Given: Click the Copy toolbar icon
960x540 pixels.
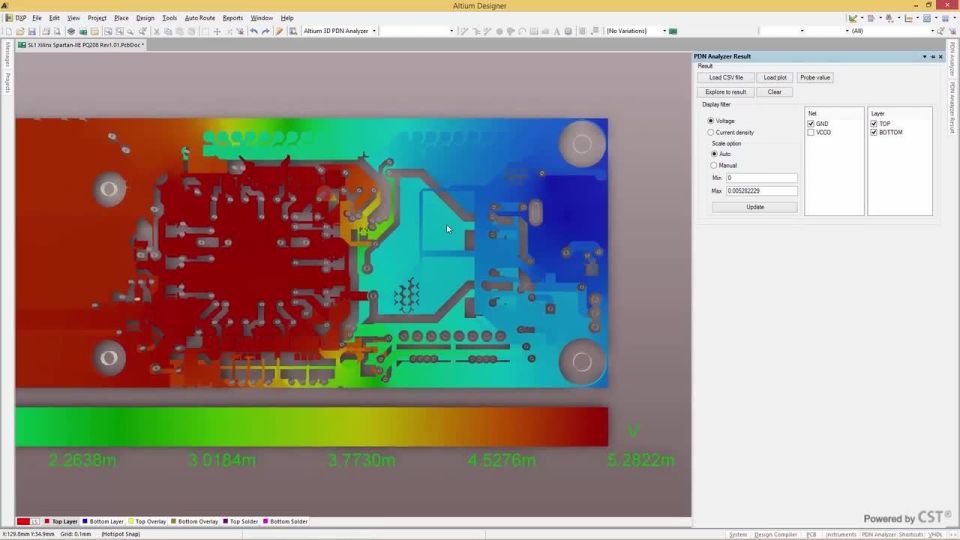Looking at the screenshot, I should click(x=168, y=31).
